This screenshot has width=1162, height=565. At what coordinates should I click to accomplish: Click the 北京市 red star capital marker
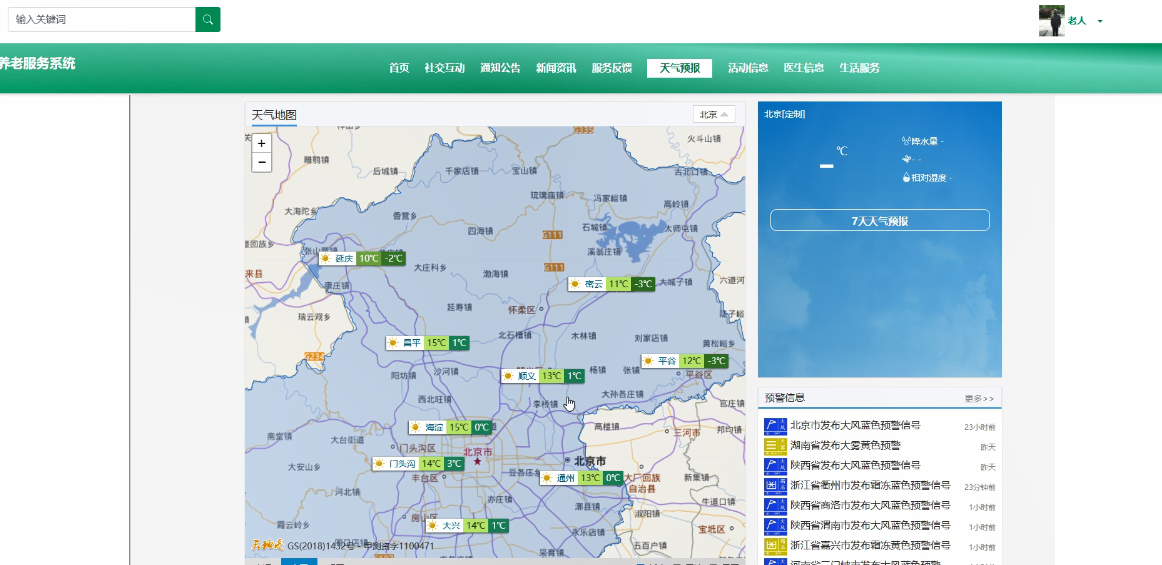(477, 461)
